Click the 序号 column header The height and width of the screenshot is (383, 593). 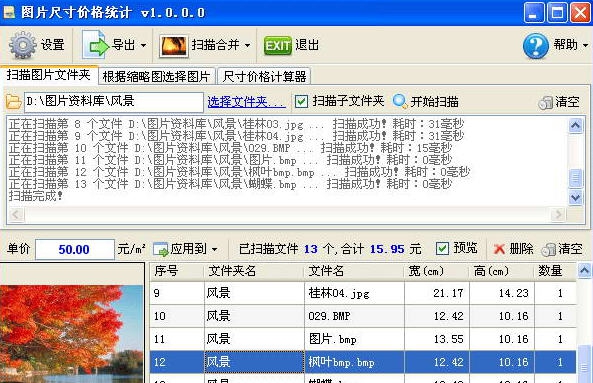click(177, 271)
